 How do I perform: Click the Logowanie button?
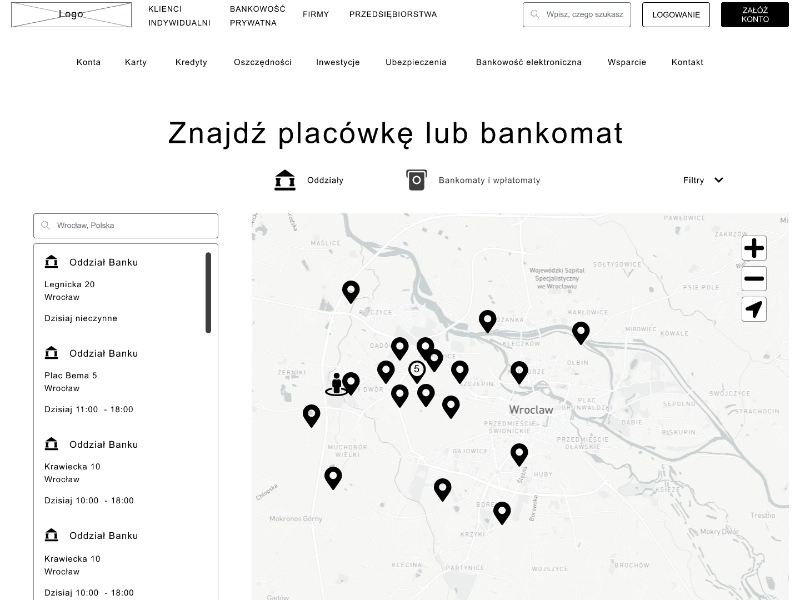[x=676, y=15]
